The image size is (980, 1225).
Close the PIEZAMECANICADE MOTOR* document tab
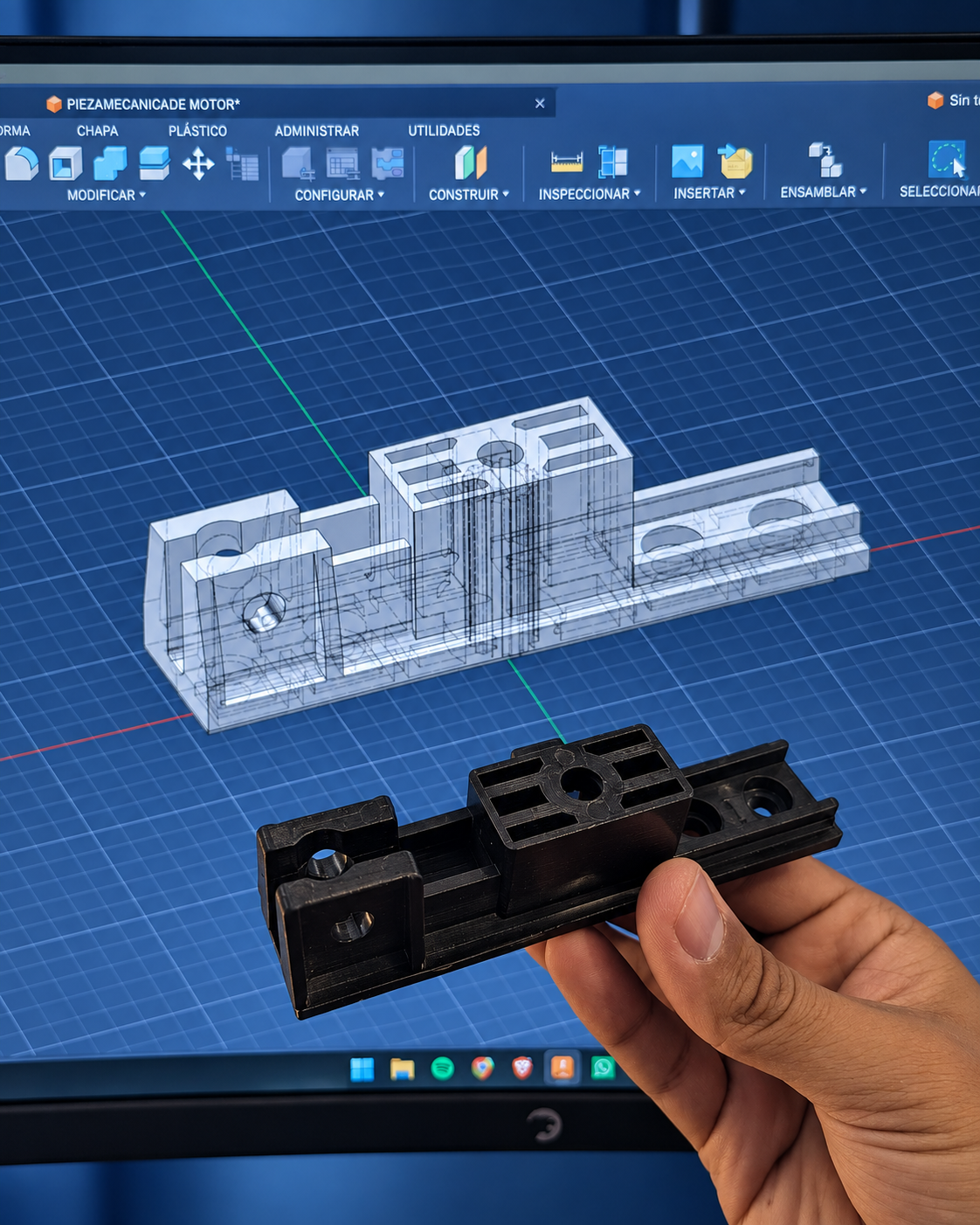point(540,103)
